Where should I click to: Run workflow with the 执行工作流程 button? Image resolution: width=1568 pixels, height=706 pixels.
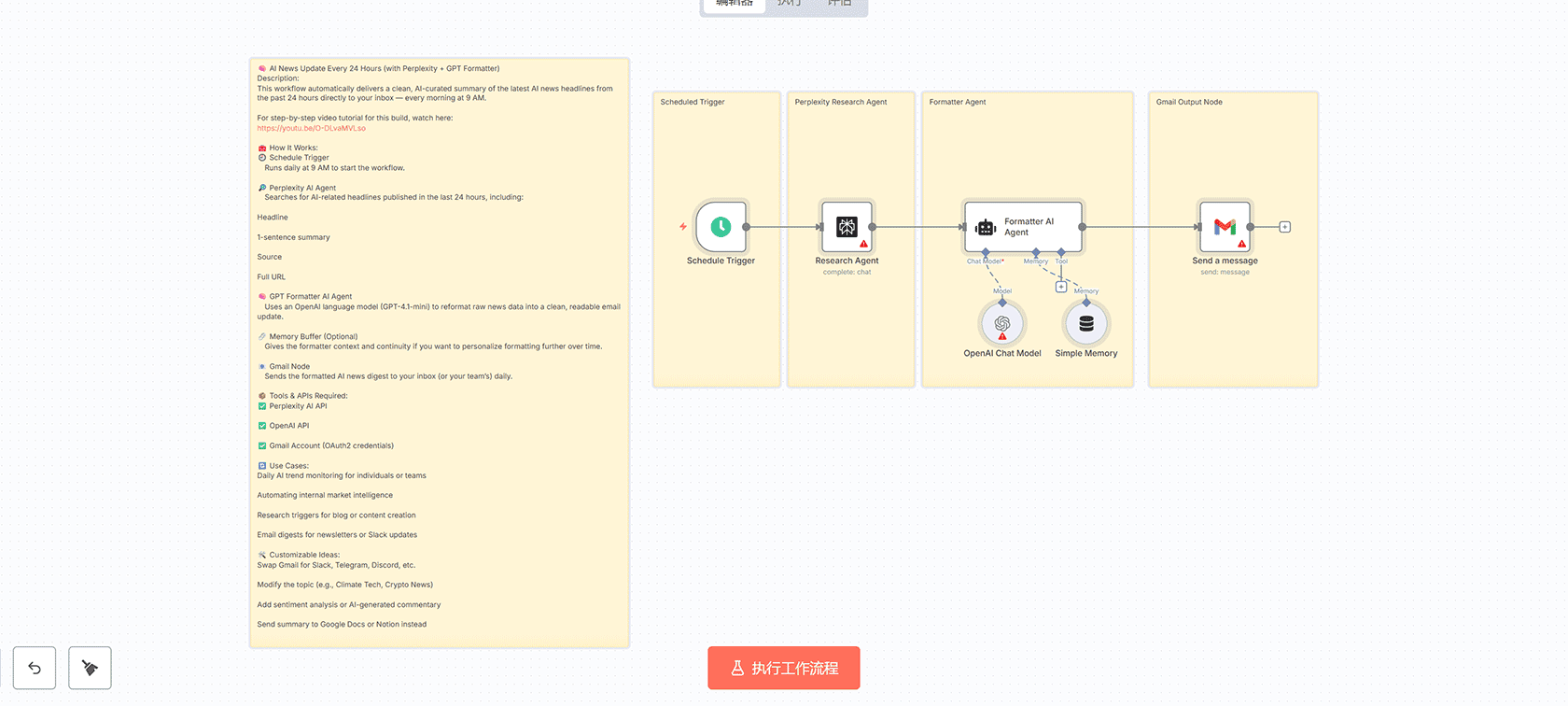coord(784,668)
